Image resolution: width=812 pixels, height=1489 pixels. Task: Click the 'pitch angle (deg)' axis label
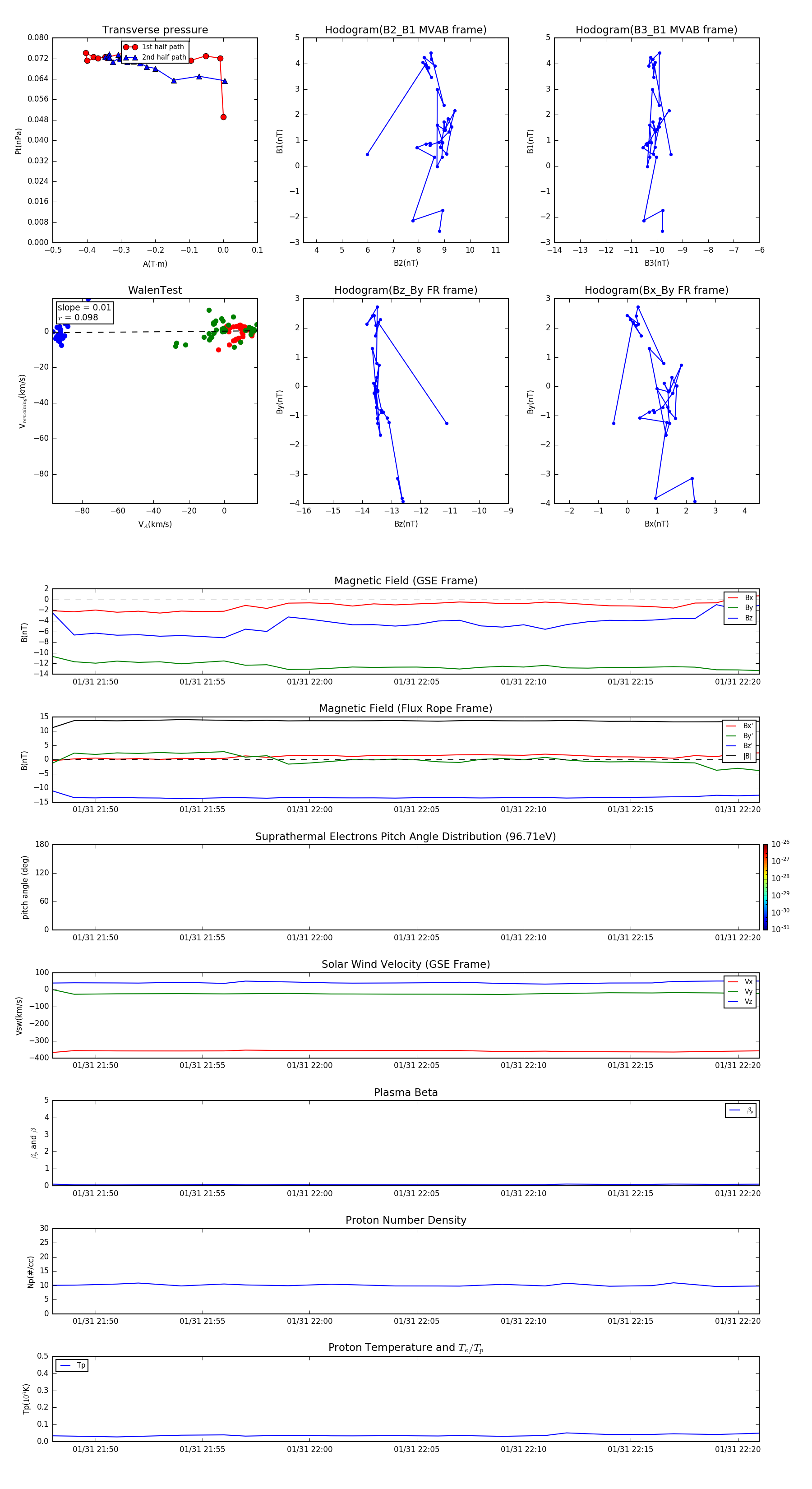click(x=25, y=887)
